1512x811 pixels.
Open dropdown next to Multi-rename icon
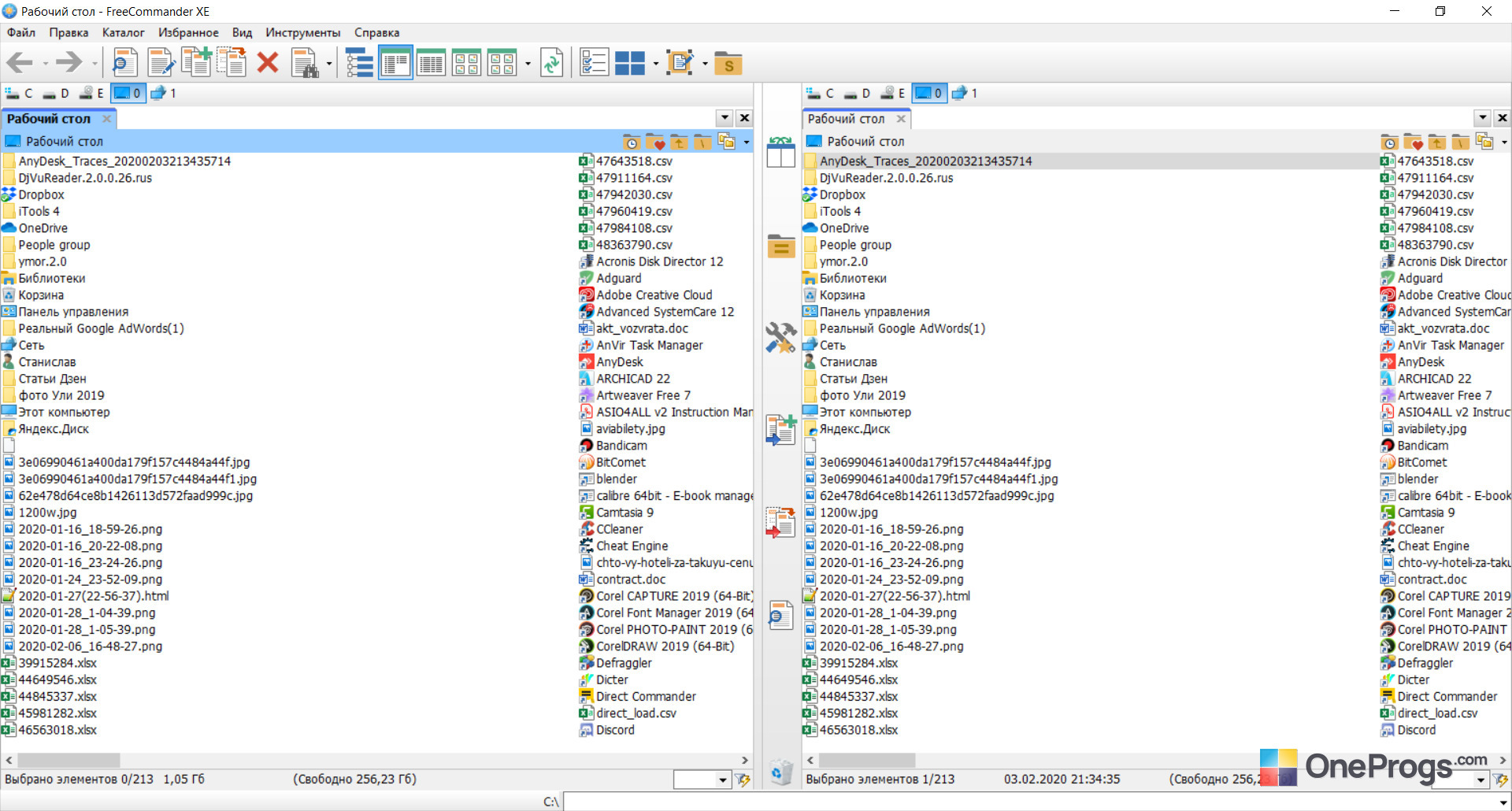[x=705, y=64]
